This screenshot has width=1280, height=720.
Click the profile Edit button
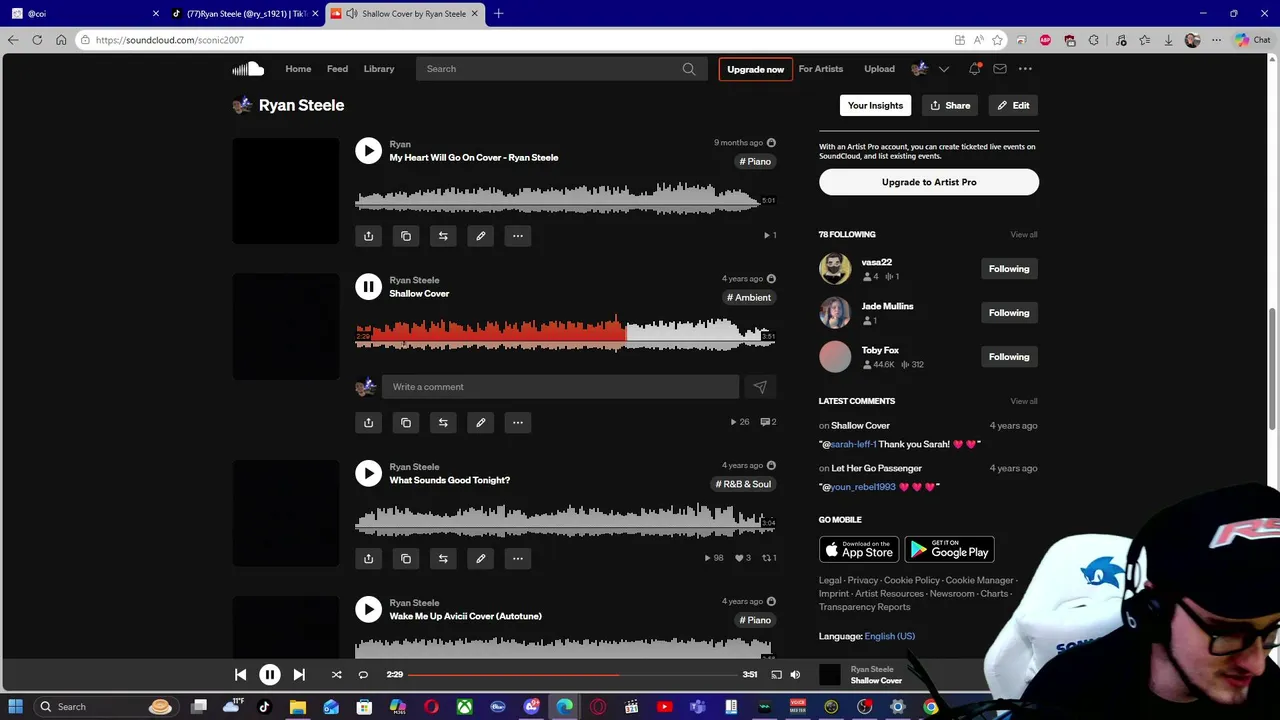tap(1013, 105)
